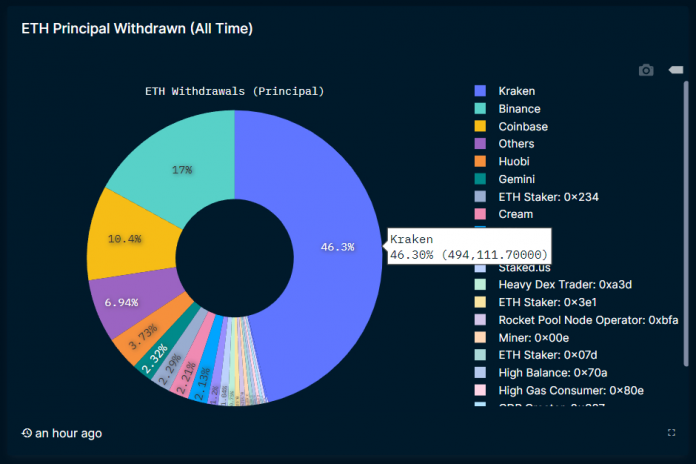Viewport: 696px width, 464px height.
Task: Click the Kraken 46.30% tooltip
Action: click(x=469, y=246)
